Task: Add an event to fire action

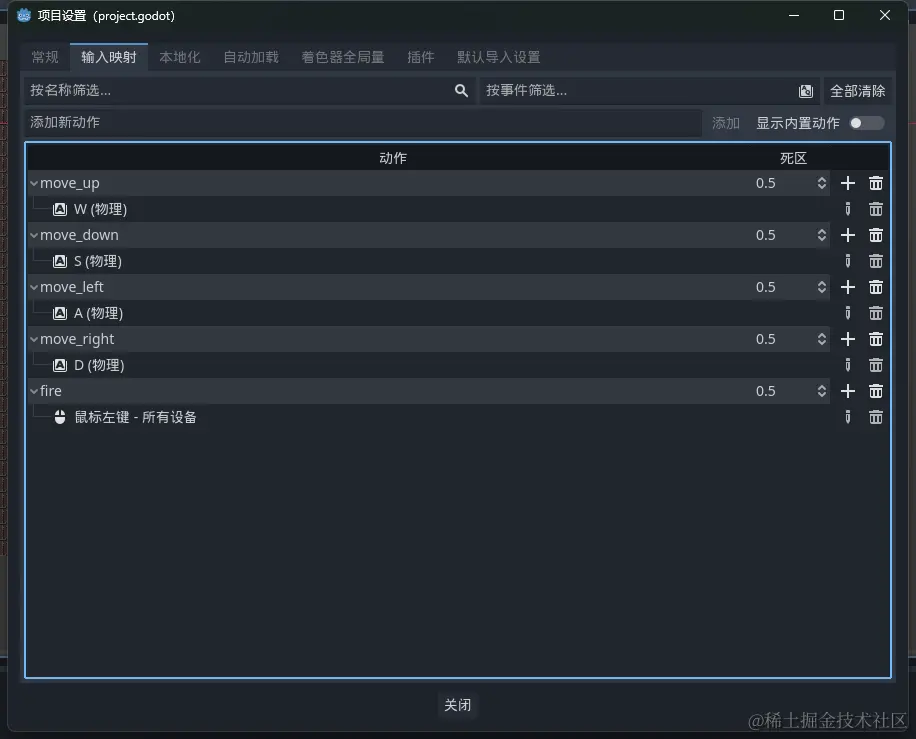Action: 848,391
